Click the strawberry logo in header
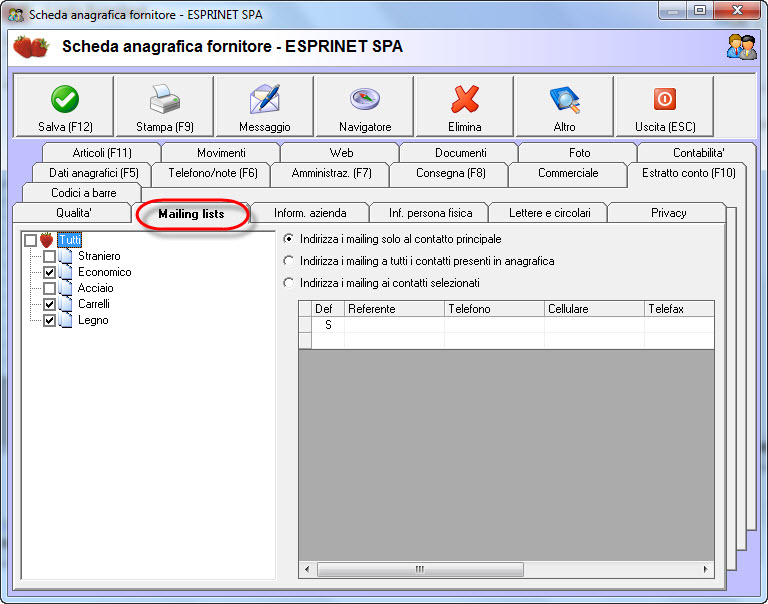The image size is (768, 604). (31, 47)
